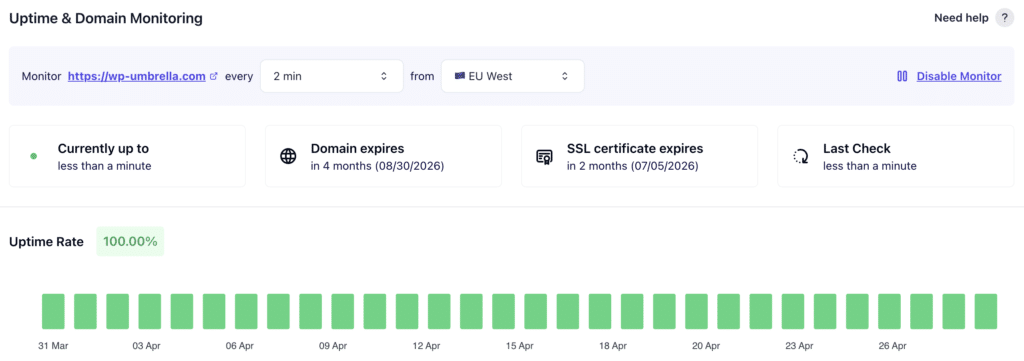Click the Uptime & Domain Monitoring heading
The height and width of the screenshot is (361, 1024).
coord(106,18)
